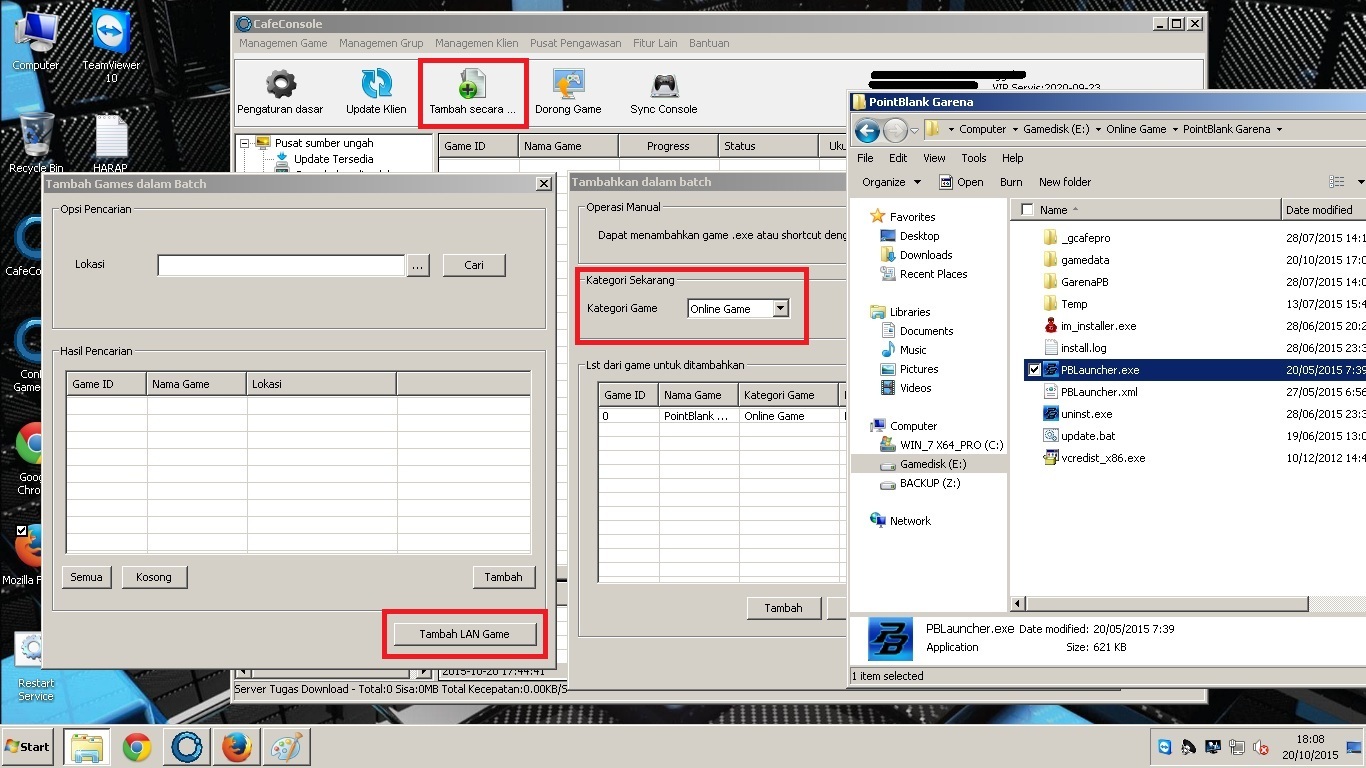This screenshot has height=768, width=1366.
Task: Select update.bat file in Explorer
Action: [x=1087, y=436]
